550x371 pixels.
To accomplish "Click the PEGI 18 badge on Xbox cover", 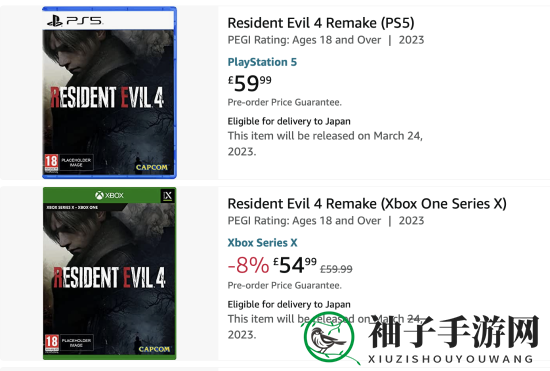I will point(52,343).
